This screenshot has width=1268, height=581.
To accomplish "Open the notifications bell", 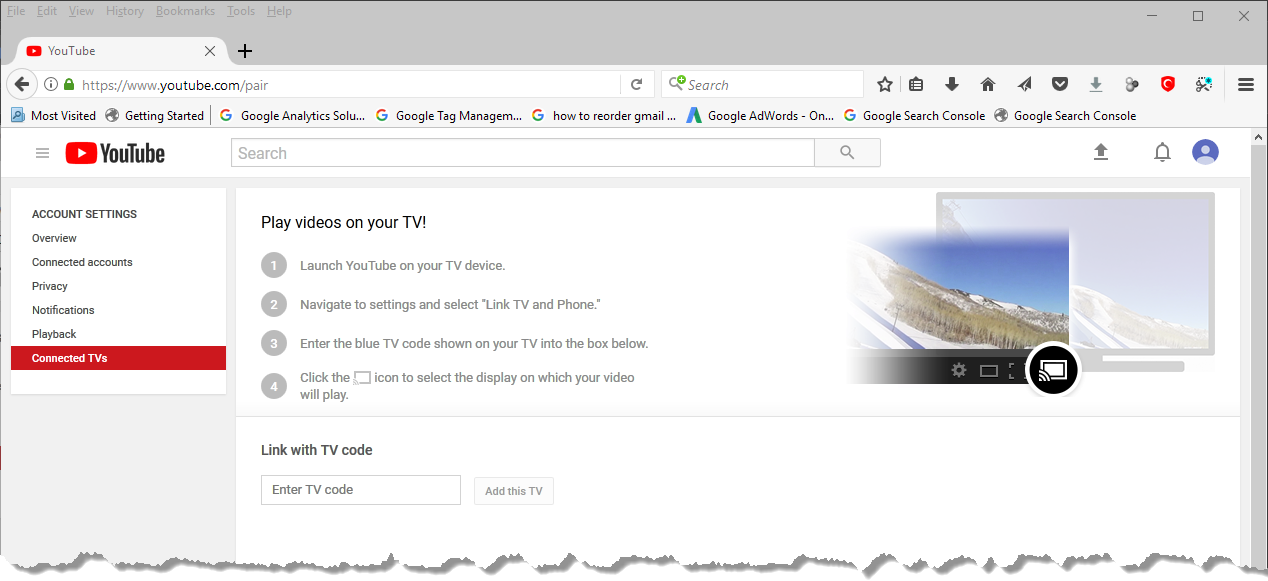I will (x=1162, y=153).
